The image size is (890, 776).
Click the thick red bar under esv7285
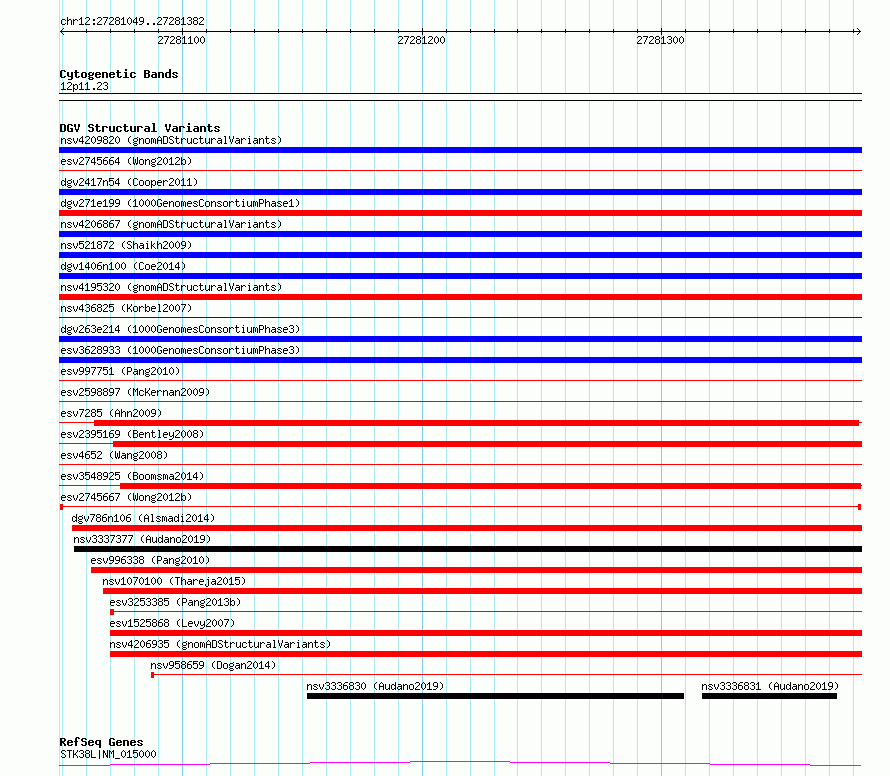476,423
